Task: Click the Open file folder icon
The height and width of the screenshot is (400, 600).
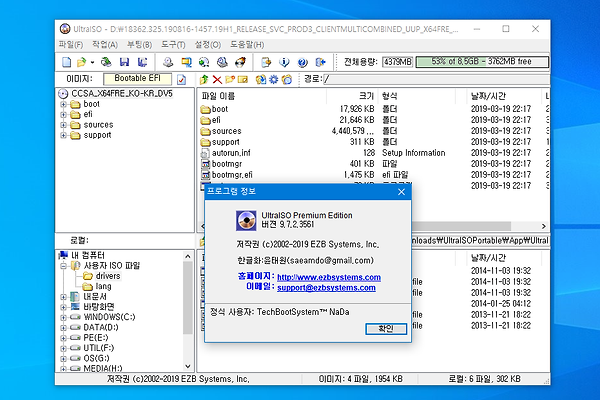Action: (81, 62)
